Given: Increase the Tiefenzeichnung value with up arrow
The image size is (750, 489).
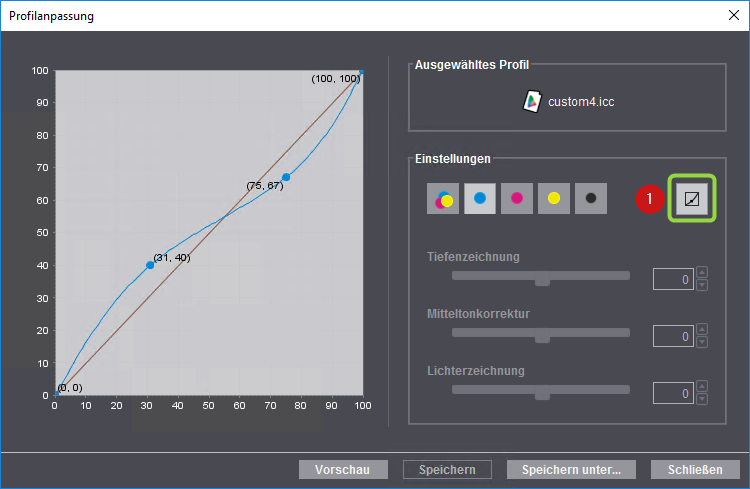Looking at the screenshot, I should pos(702,273).
